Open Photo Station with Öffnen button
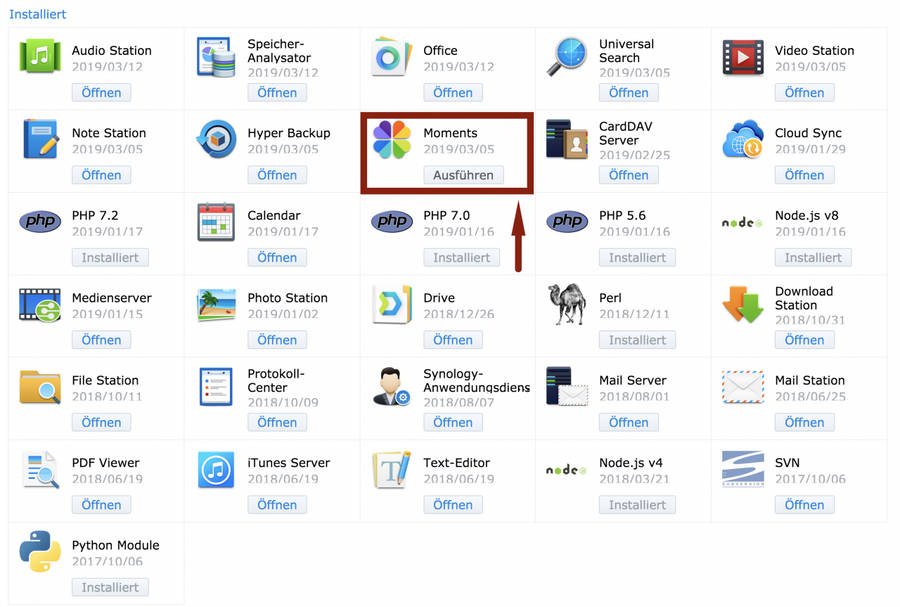Viewport: 900px width, 607px height. click(277, 340)
